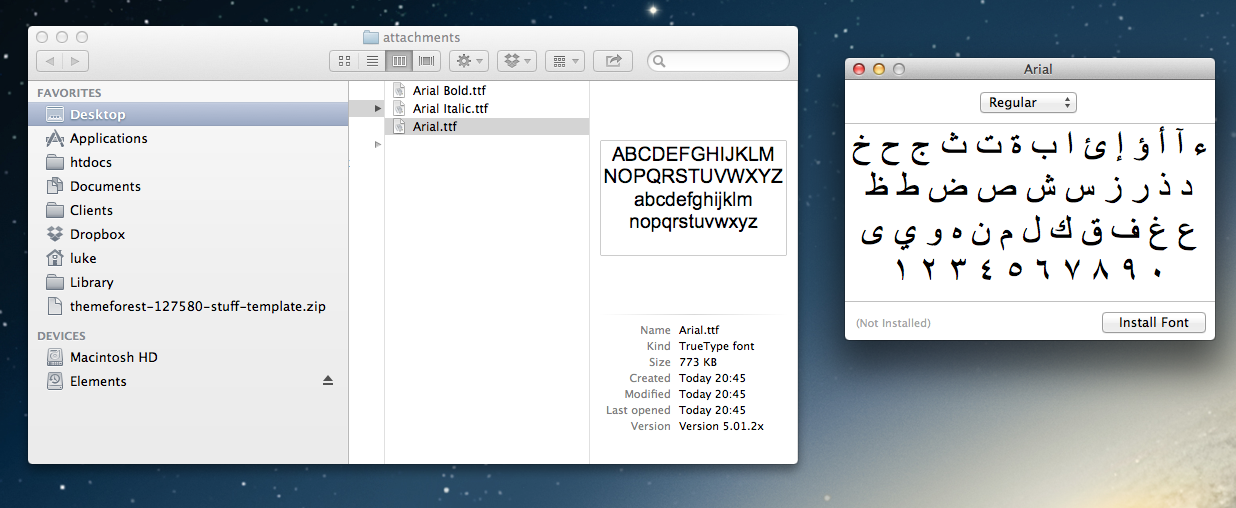The image size is (1236, 508).
Task: Switch Finder to icon view
Action: (343, 61)
